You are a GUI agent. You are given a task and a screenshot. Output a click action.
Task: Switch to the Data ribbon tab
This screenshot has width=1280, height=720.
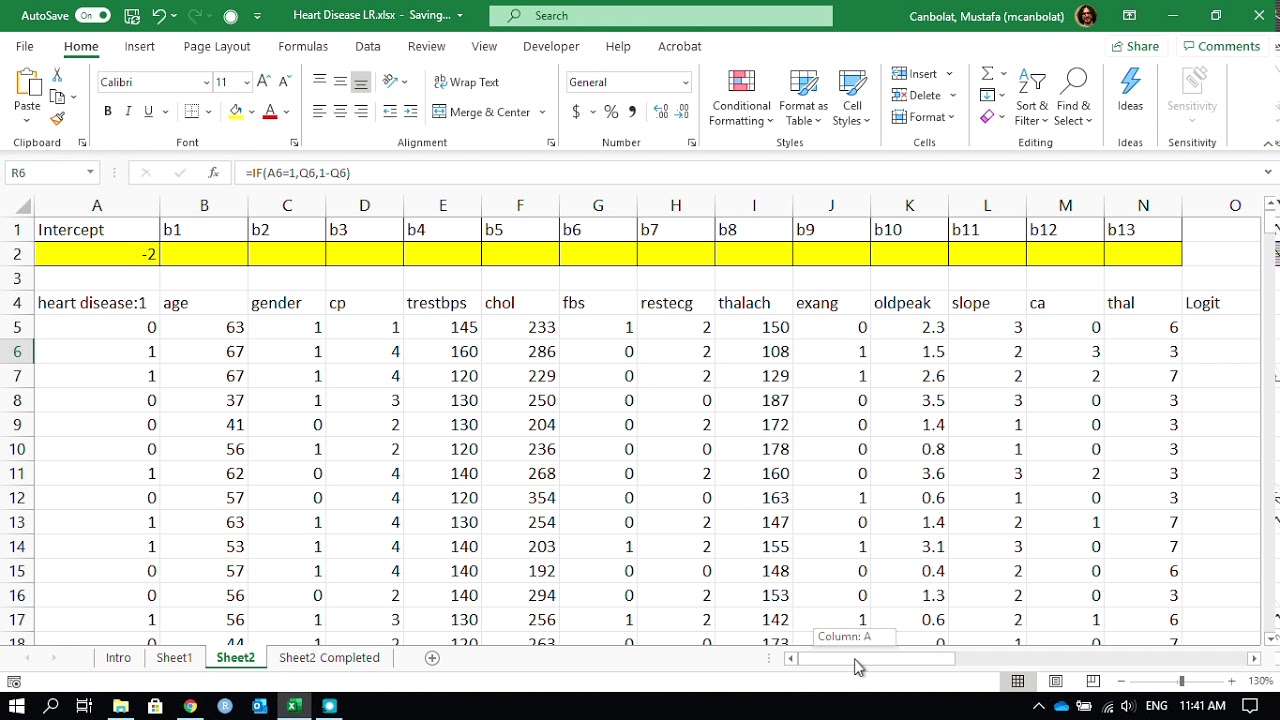(x=368, y=46)
